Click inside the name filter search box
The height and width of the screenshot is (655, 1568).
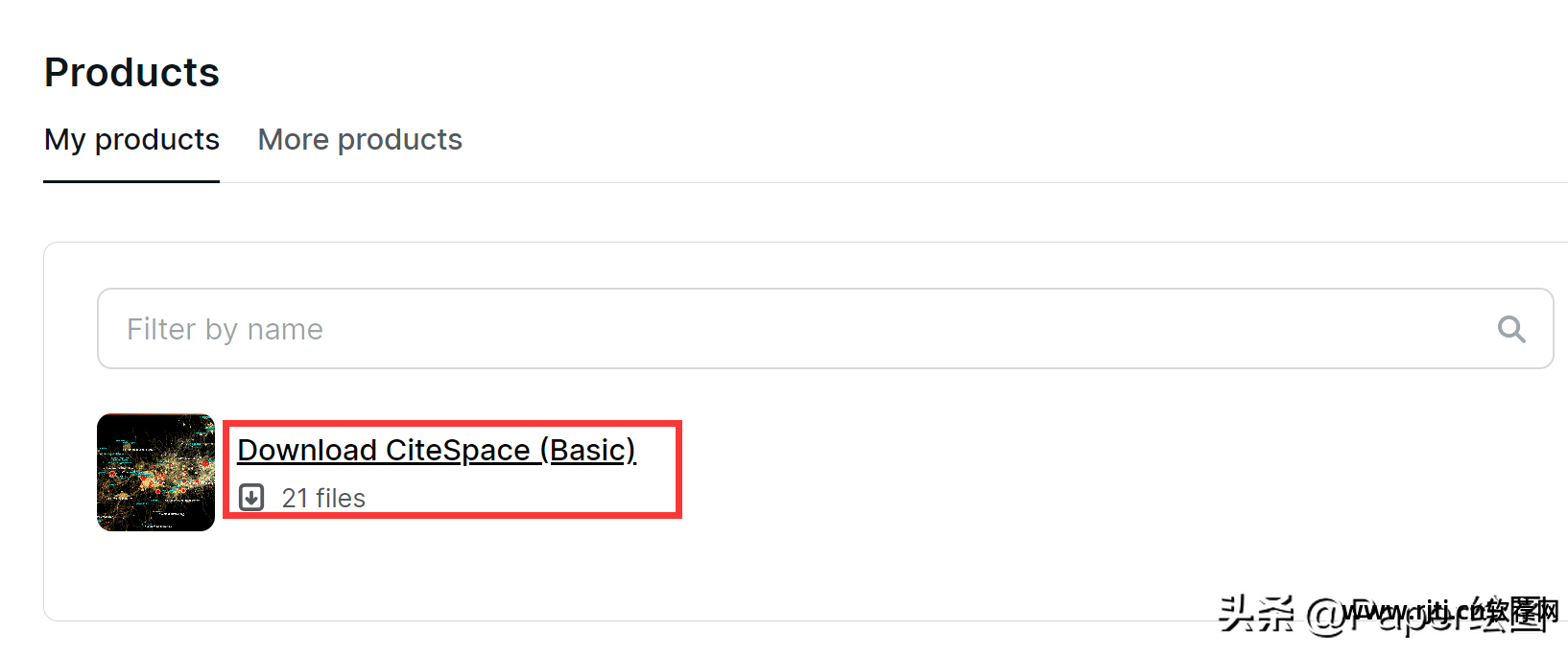(x=768, y=329)
